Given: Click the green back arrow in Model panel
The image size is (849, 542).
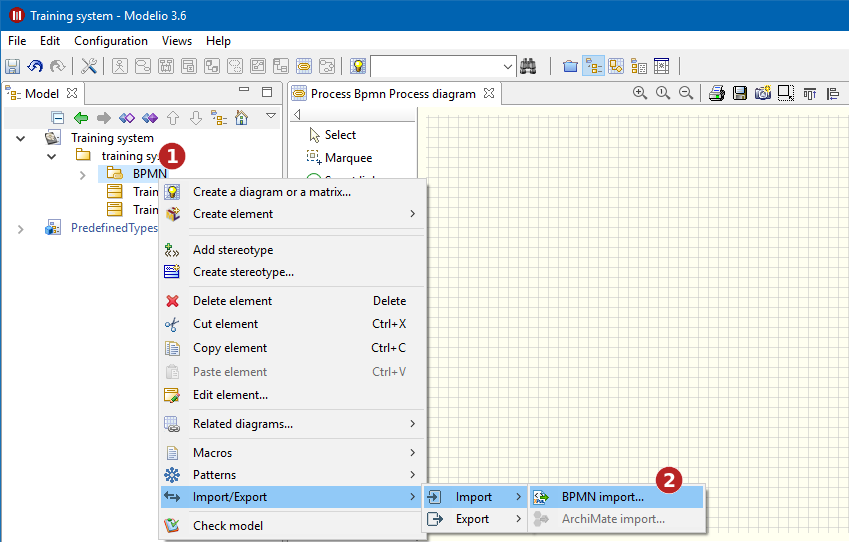Looking at the screenshot, I should click(x=81, y=117).
